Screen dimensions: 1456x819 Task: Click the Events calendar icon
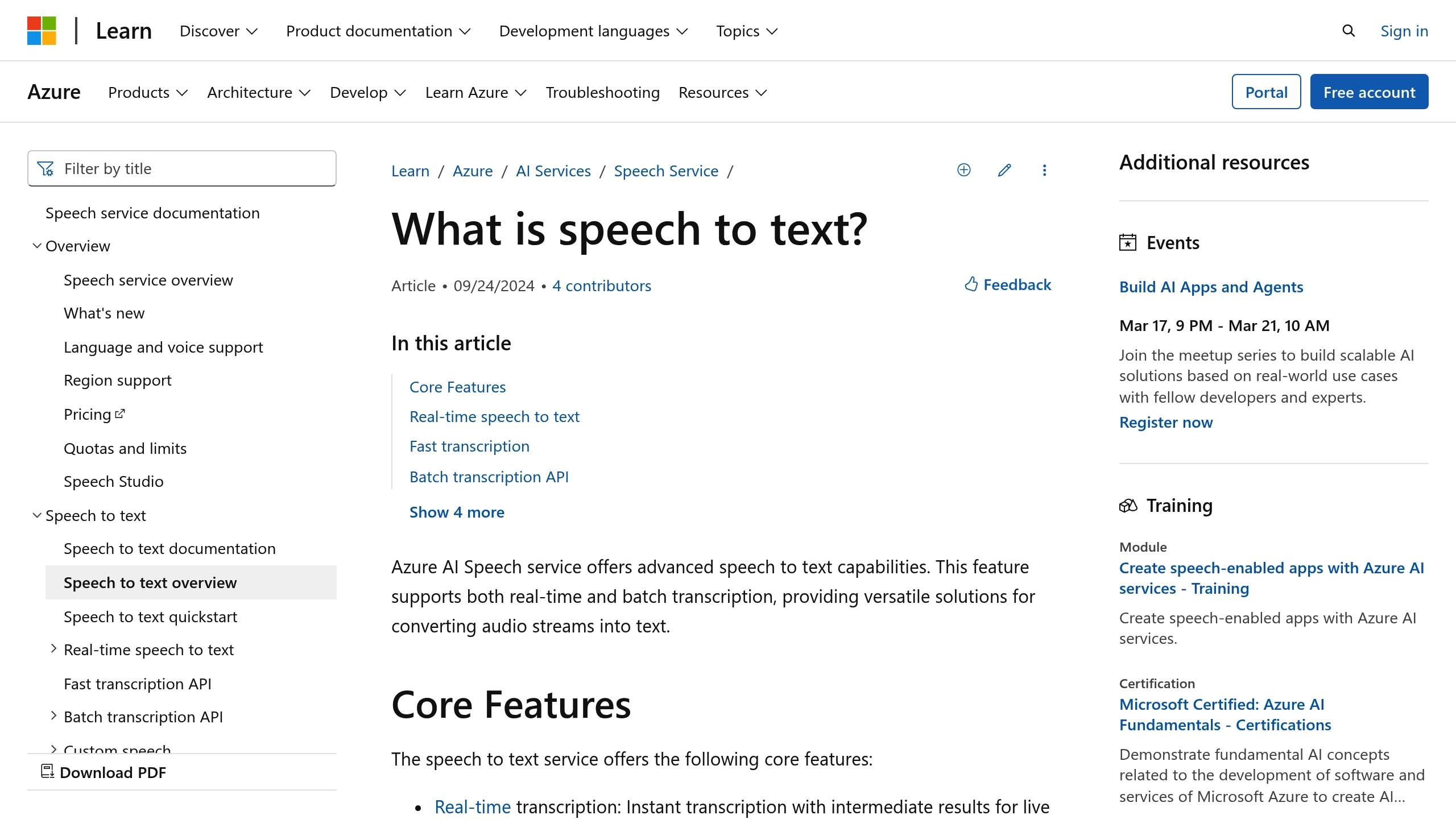1128,243
